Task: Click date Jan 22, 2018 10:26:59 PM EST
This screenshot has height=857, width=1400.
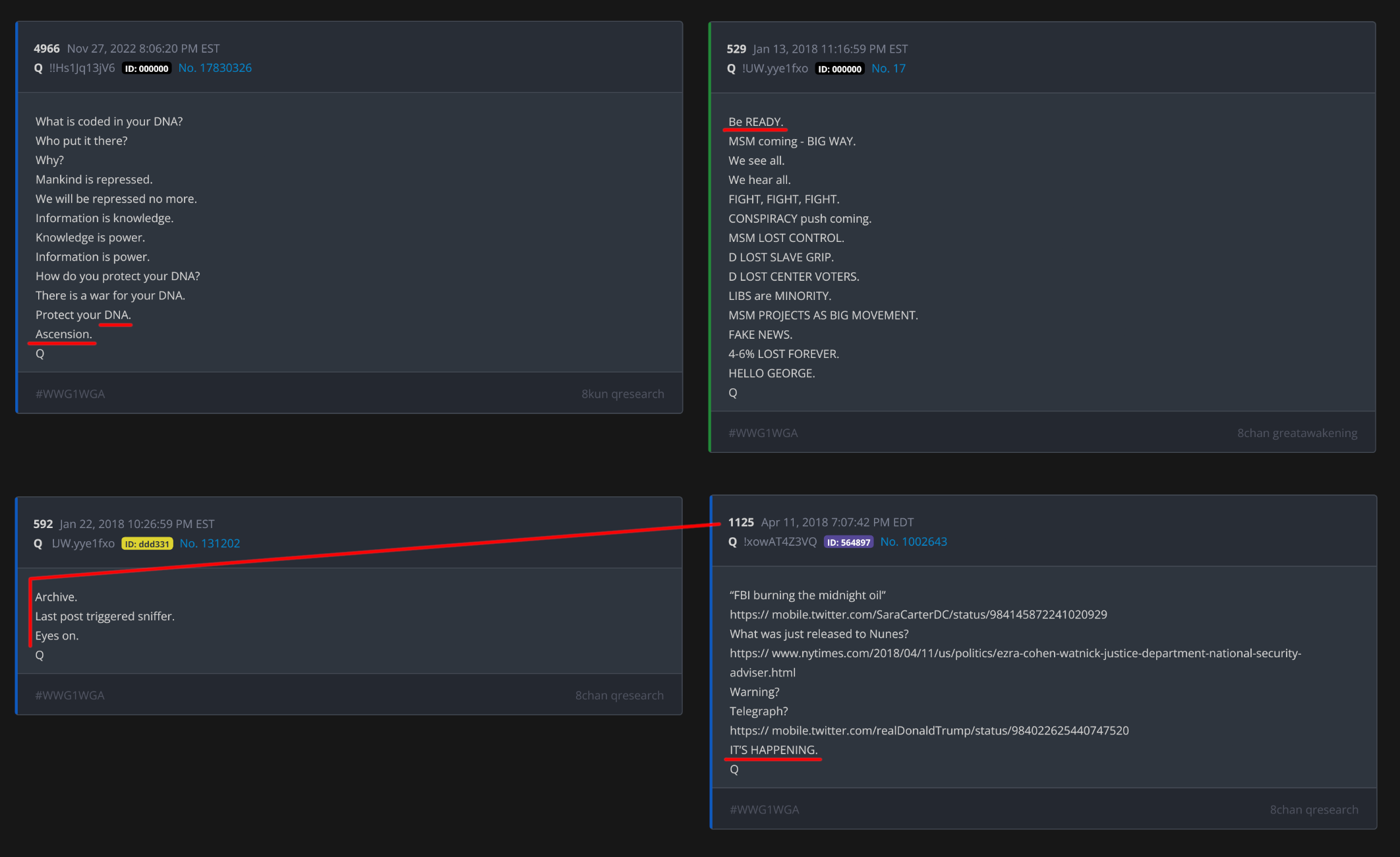Action: pyautogui.click(x=137, y=524)
